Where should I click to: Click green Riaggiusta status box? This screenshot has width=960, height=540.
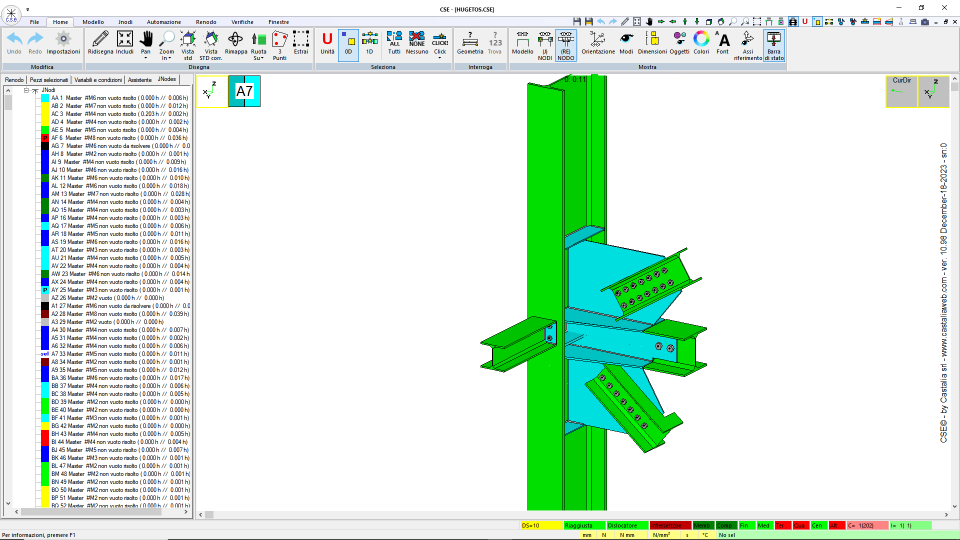(x=584, y=525)
